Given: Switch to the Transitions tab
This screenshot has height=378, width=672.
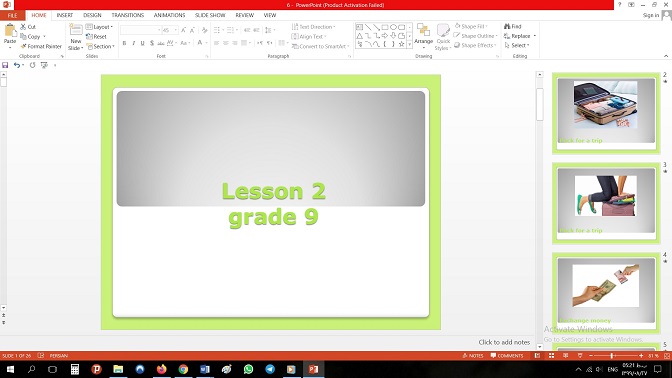Looking at the screenshot, I should click(x=128, y=15).
